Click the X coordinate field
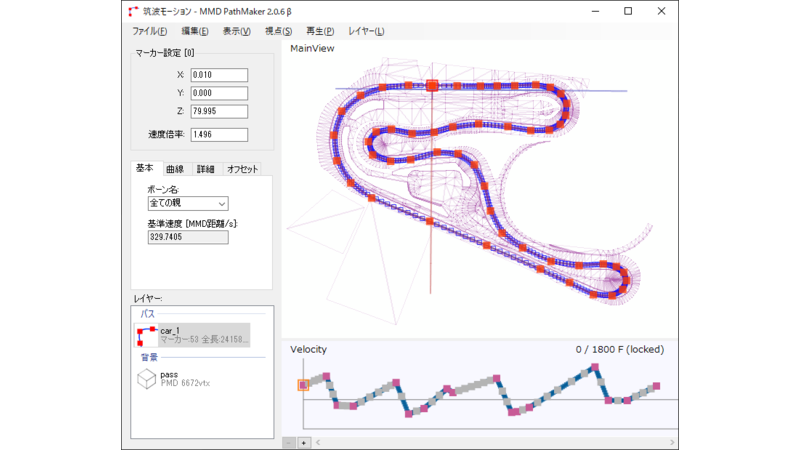This screenshot has width=800, height=450. coord(219,75)
